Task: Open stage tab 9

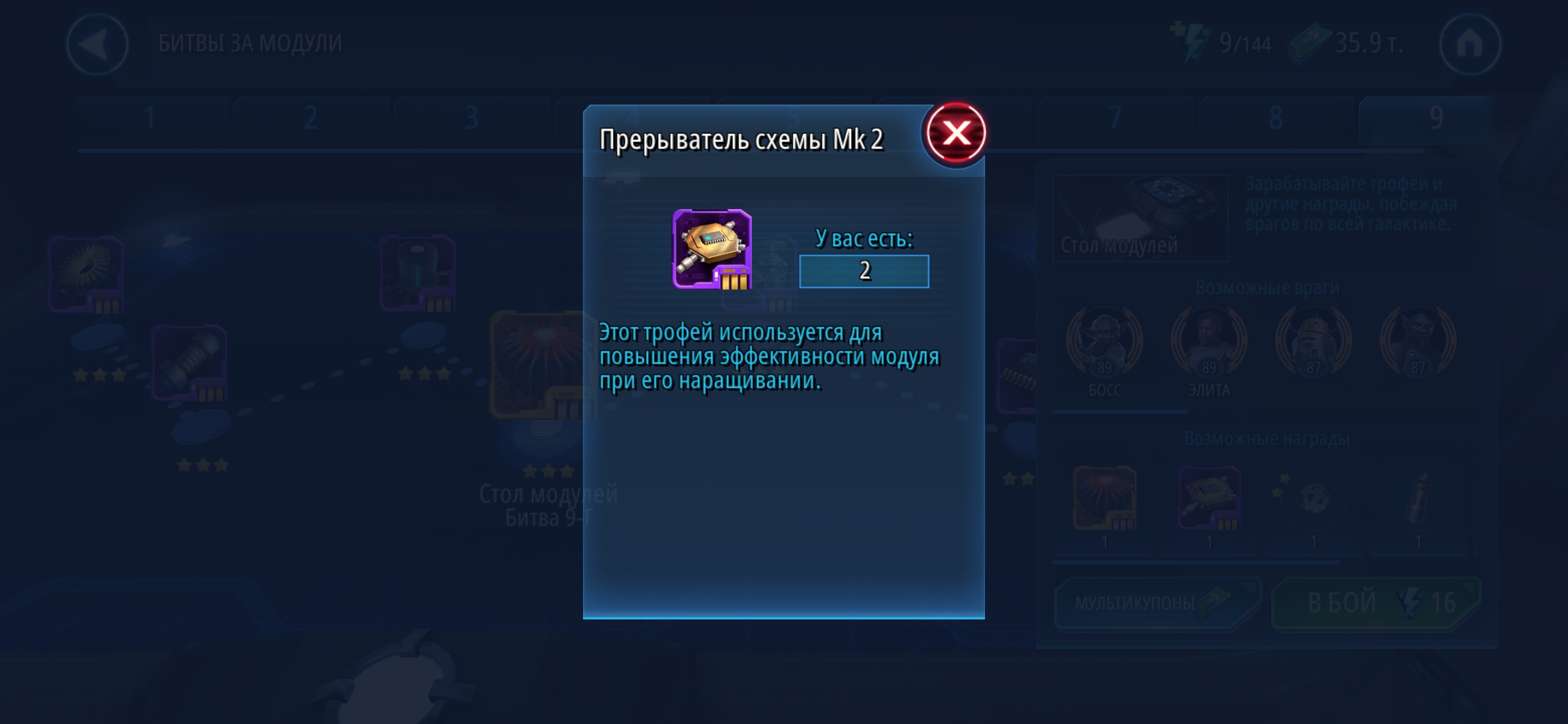Action: coord(1436,119)
